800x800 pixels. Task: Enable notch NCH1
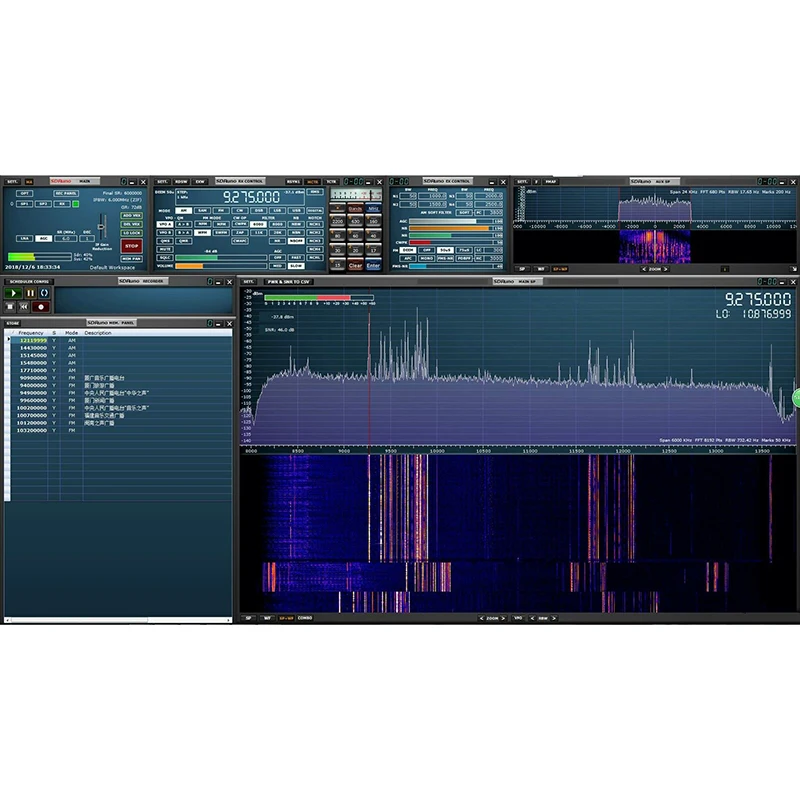point(315,224)
